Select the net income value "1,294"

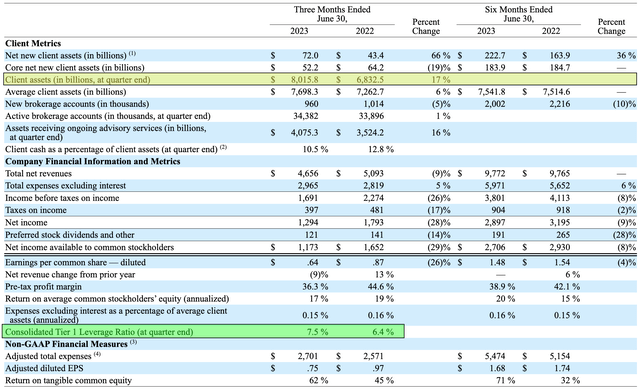[x=308, y=222]
